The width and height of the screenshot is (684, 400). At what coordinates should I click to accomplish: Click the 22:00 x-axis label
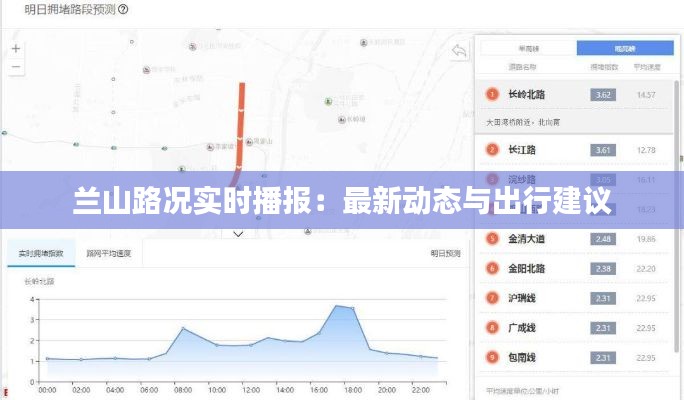pos(421,390)
